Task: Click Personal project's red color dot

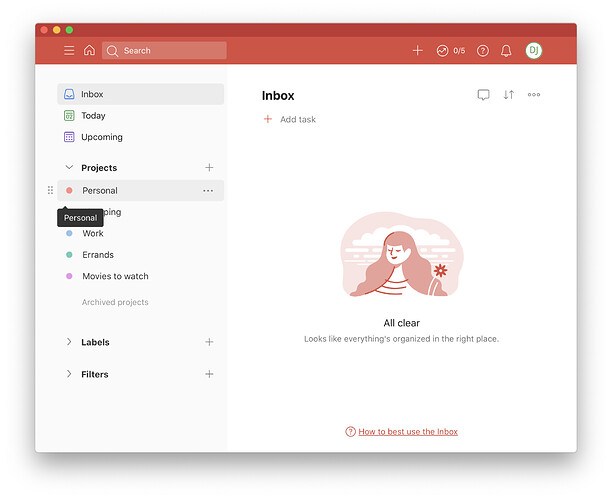Action: [x=69, y=191]
